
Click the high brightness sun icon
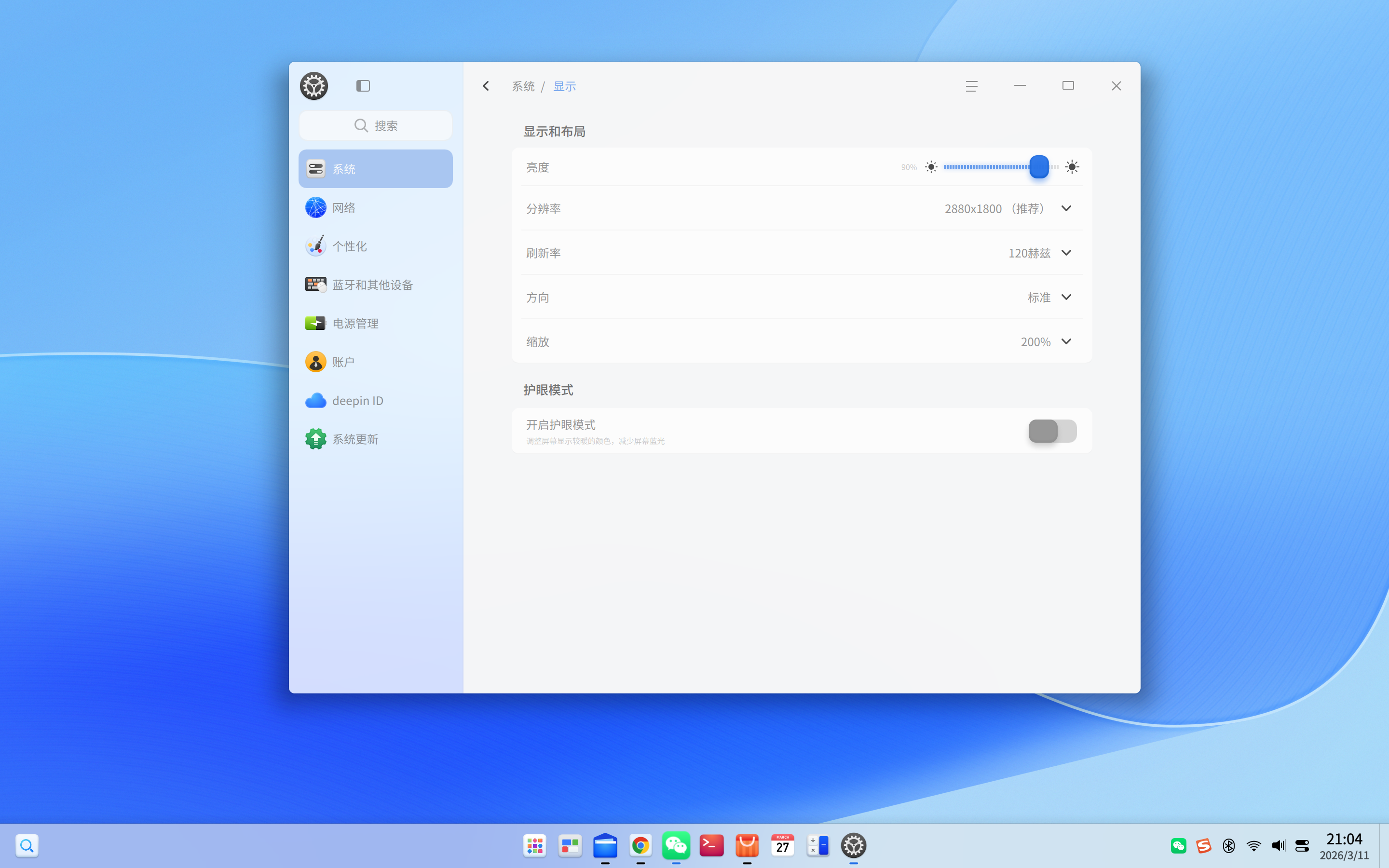1072,167
